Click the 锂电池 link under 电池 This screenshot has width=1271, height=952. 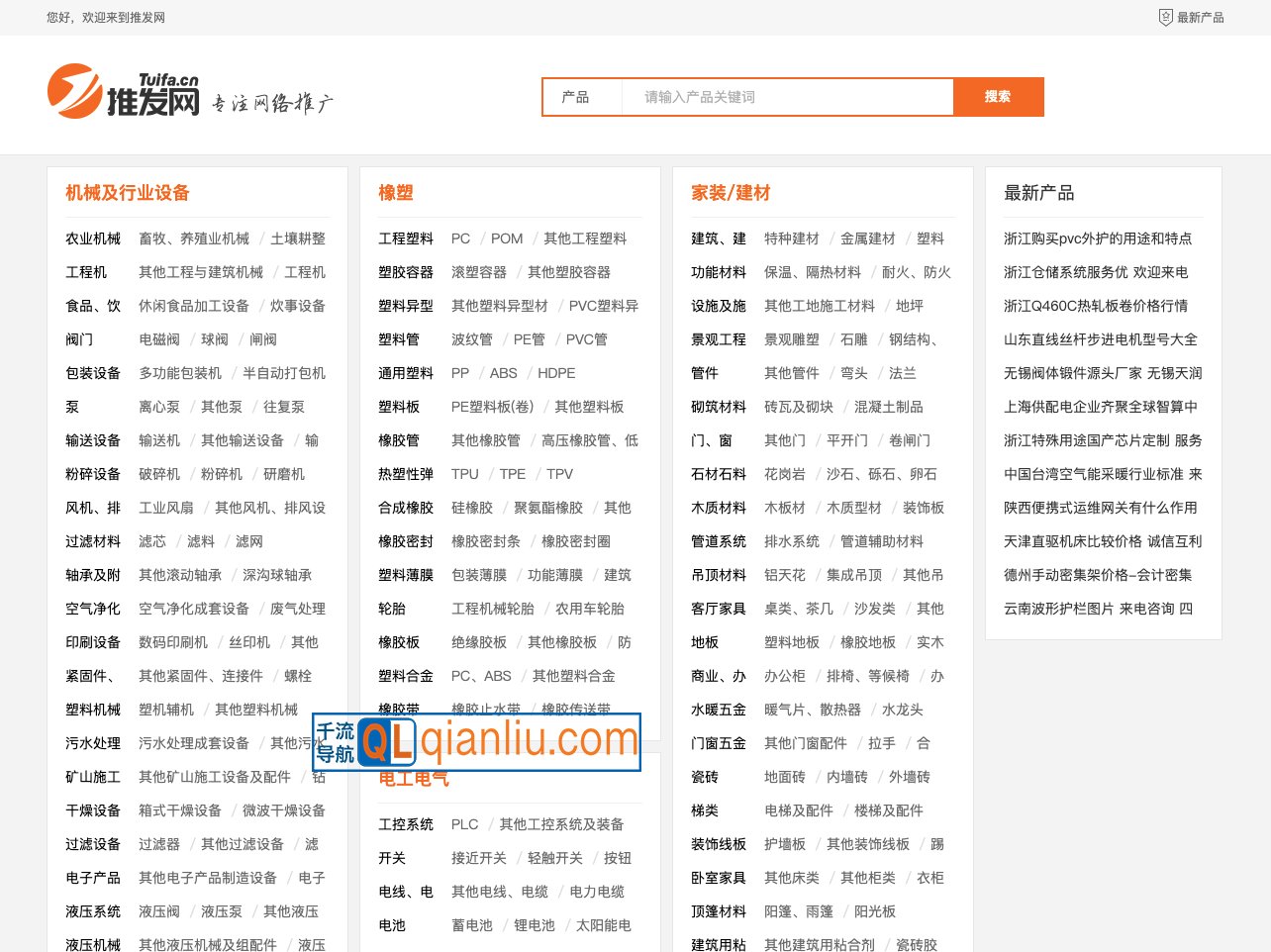[x=537, y=925]
